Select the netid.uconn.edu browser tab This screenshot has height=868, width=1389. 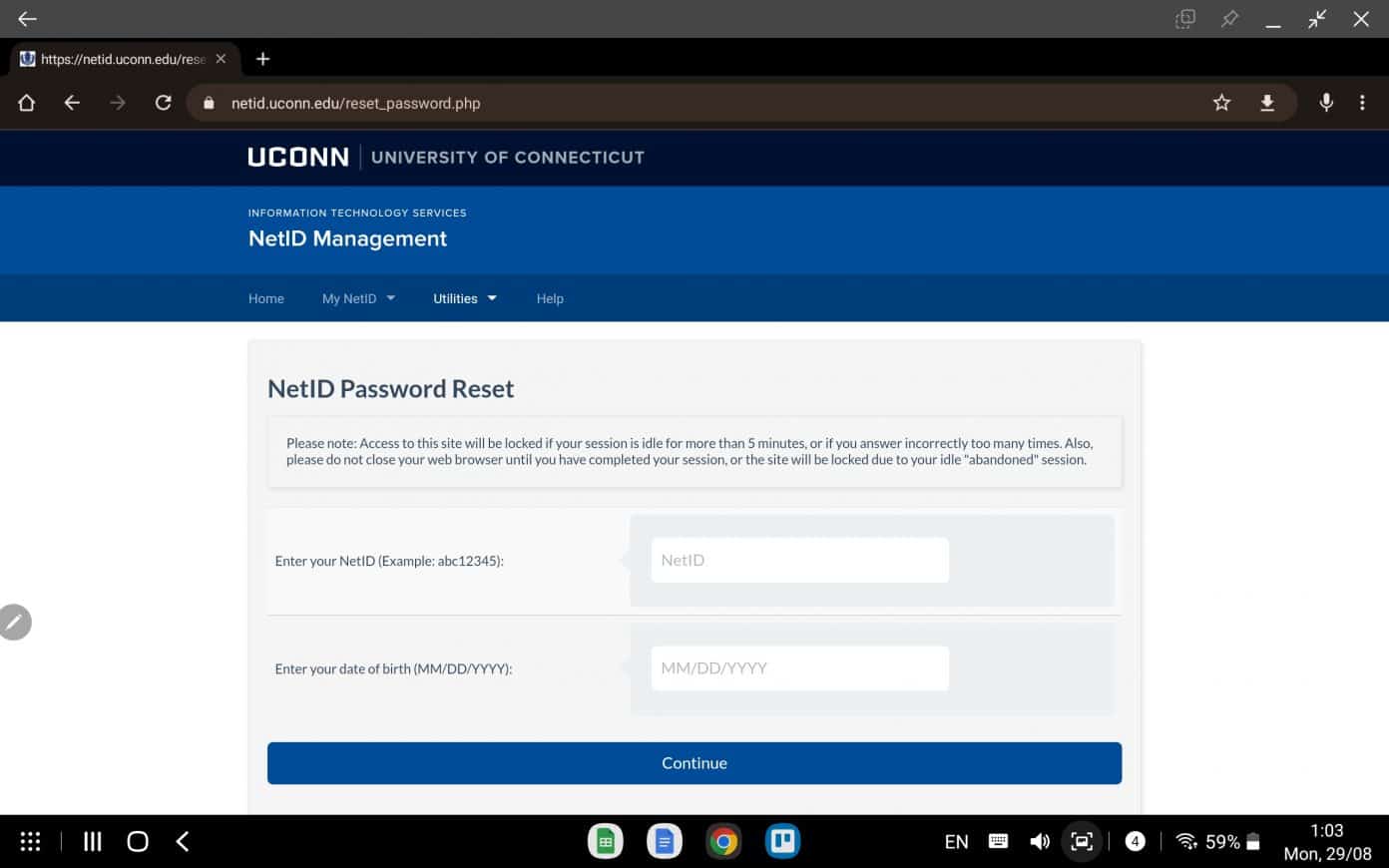tap(120, 59)
